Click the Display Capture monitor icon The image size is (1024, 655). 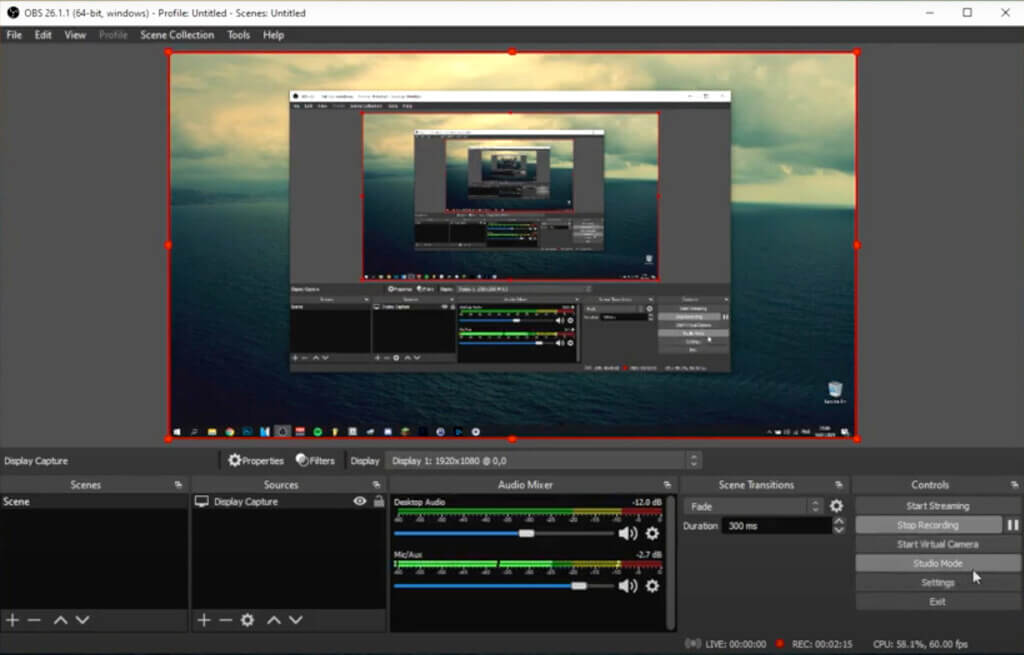(x=202, y=502)
